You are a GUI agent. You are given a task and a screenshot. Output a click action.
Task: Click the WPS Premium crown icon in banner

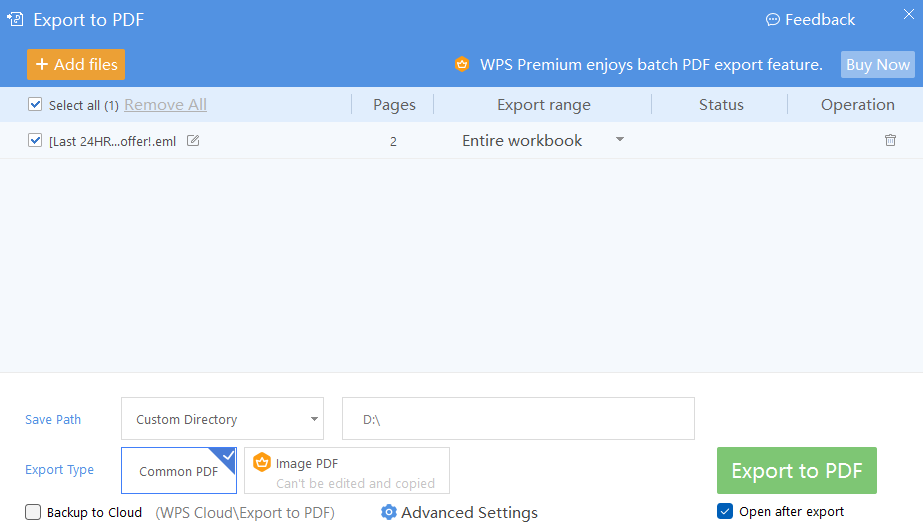pyautogui.click(x=462, y=64)
